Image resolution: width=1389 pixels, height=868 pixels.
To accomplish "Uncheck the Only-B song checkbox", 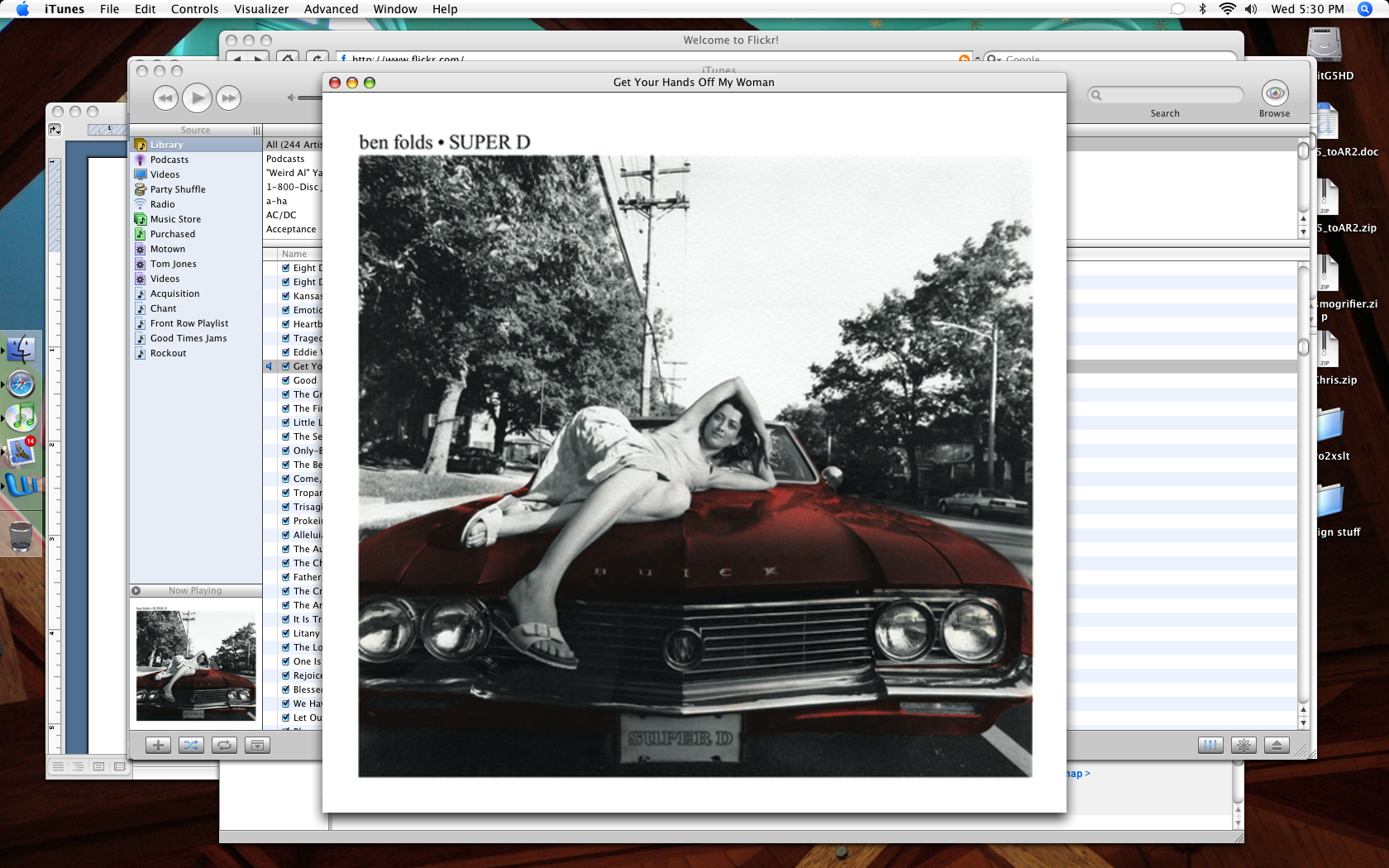I will pyautogui.click(x=286, y=451).
